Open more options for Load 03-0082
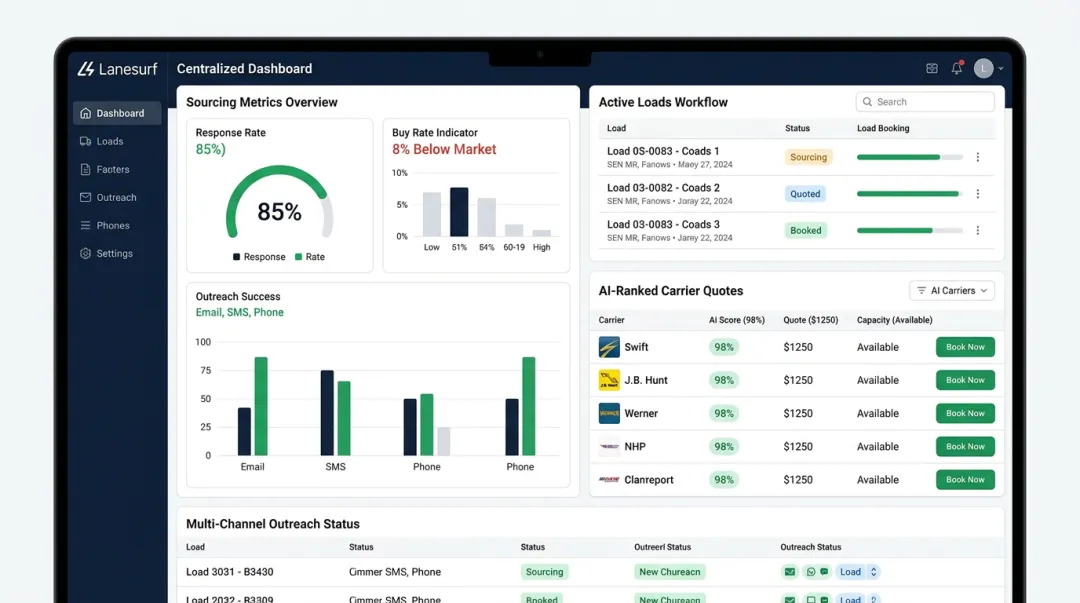Viewport: 1080px width, 603px height. point(977,194)
